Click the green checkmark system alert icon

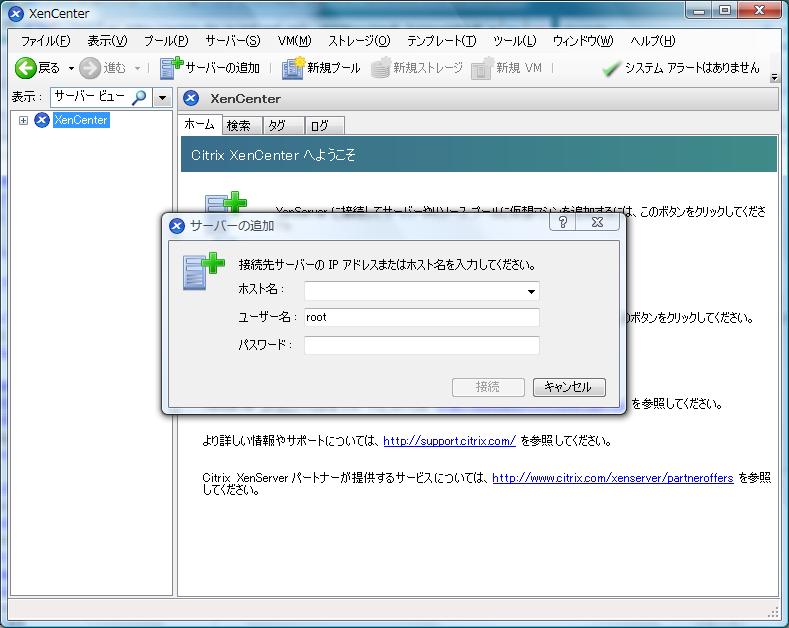point(611,68)
